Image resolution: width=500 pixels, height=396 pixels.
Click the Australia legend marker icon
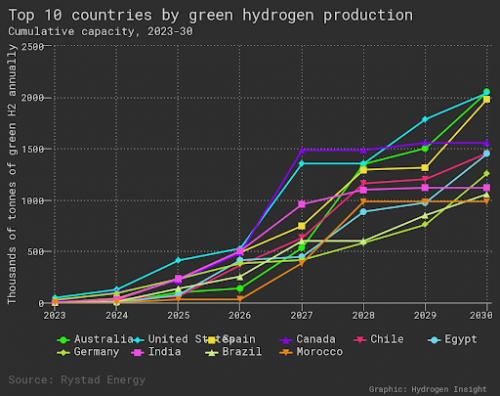(x=63, y=340)
